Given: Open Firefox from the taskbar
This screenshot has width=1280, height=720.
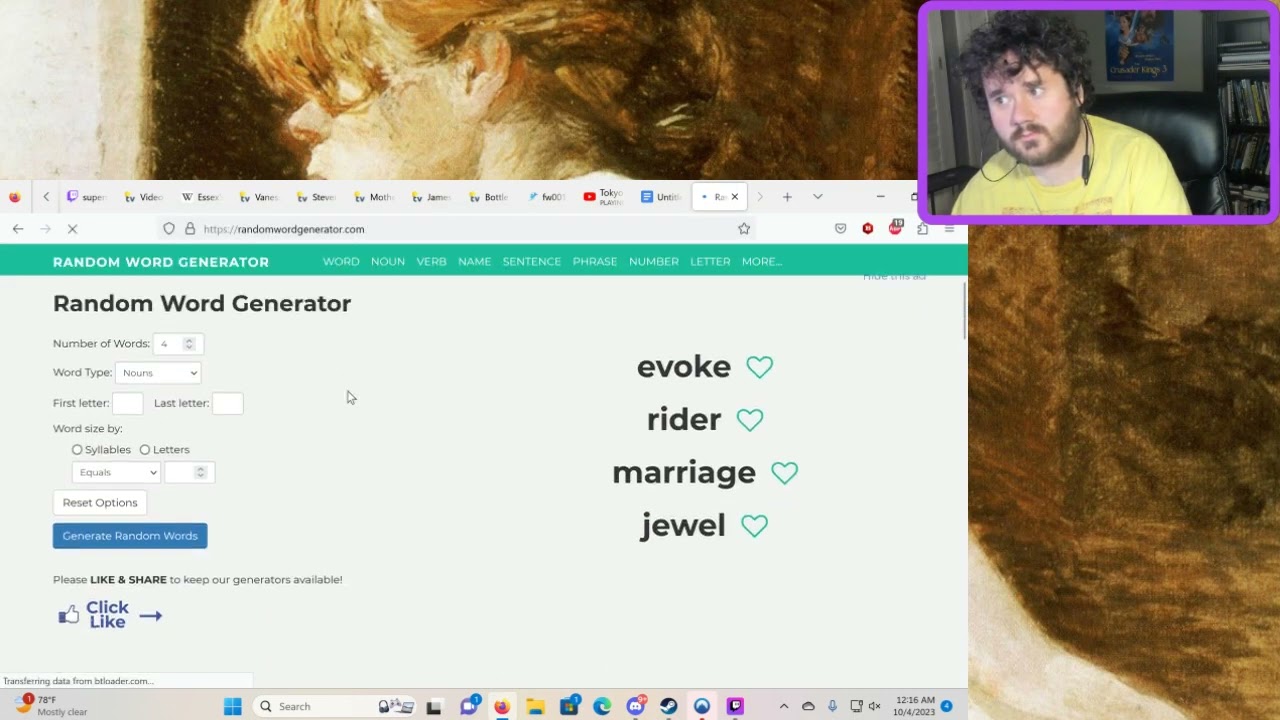Looking at the screenshot, I should 501,706.
